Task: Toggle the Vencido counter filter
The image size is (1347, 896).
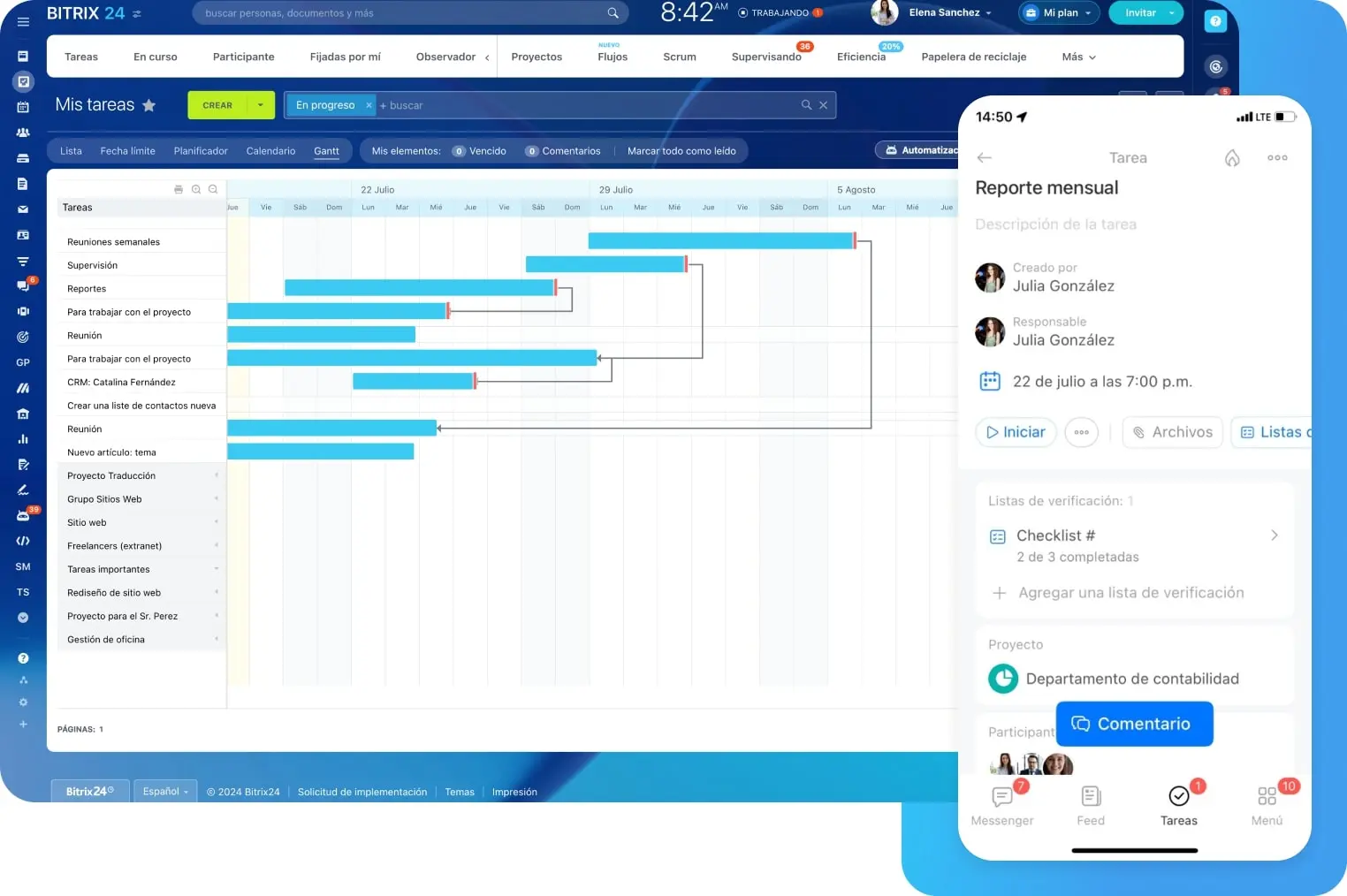Action: [x=480, y=151]
